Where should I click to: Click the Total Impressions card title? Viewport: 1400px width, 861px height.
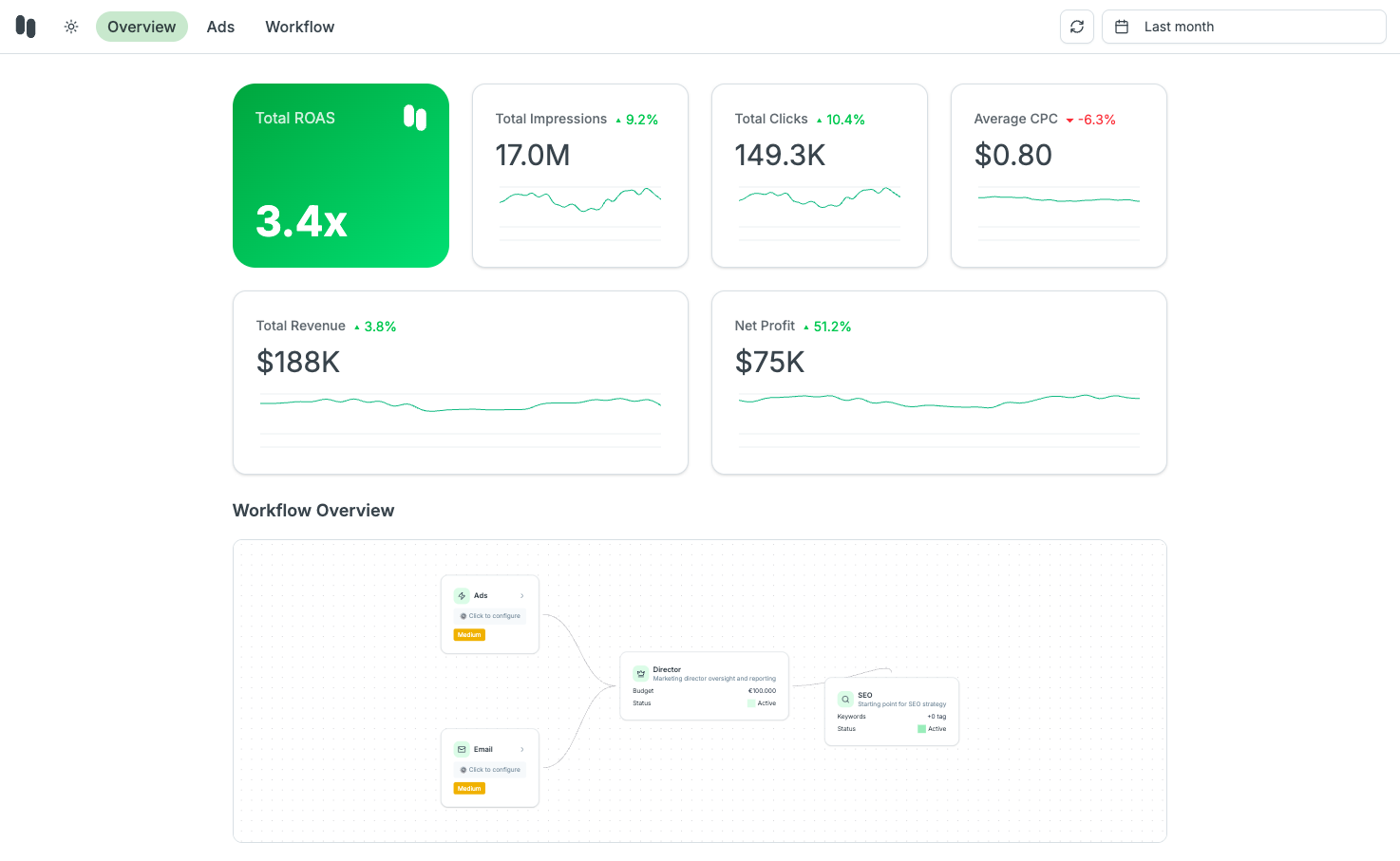pyautogui.click(x=551, y=119)
